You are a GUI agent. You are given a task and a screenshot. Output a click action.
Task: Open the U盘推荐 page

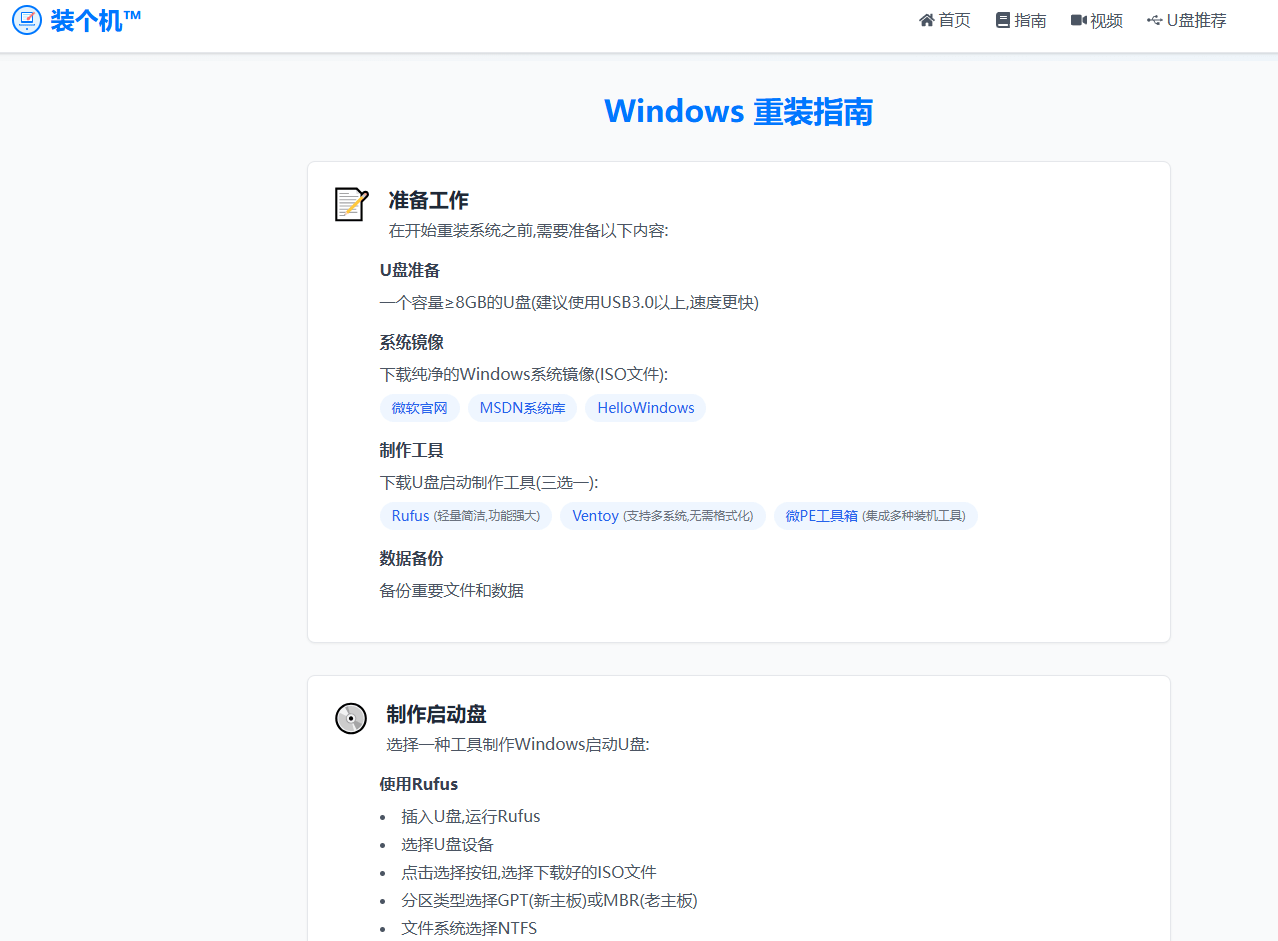pos(1194,19)
